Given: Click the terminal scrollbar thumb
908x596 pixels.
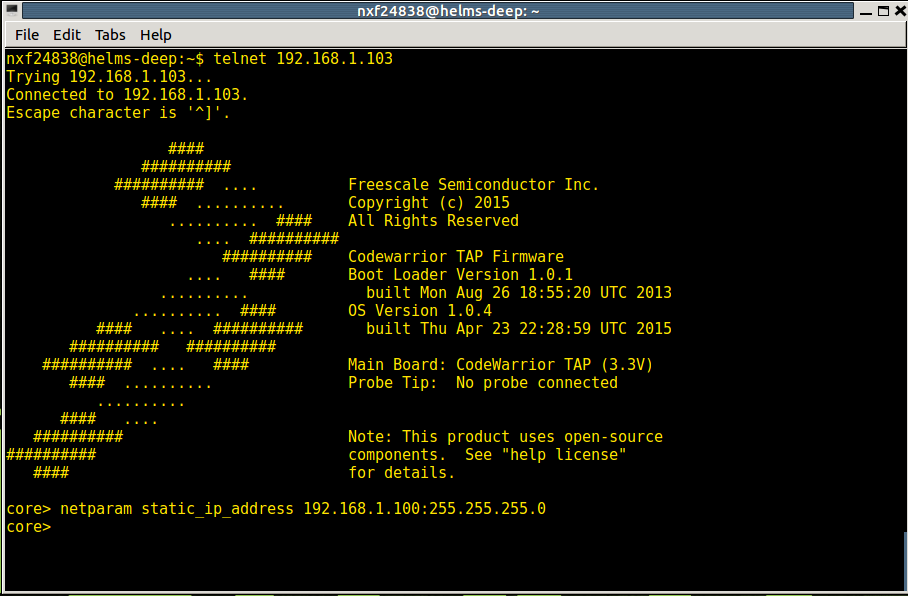Looking at the screenshot, I should click(905, 562).
